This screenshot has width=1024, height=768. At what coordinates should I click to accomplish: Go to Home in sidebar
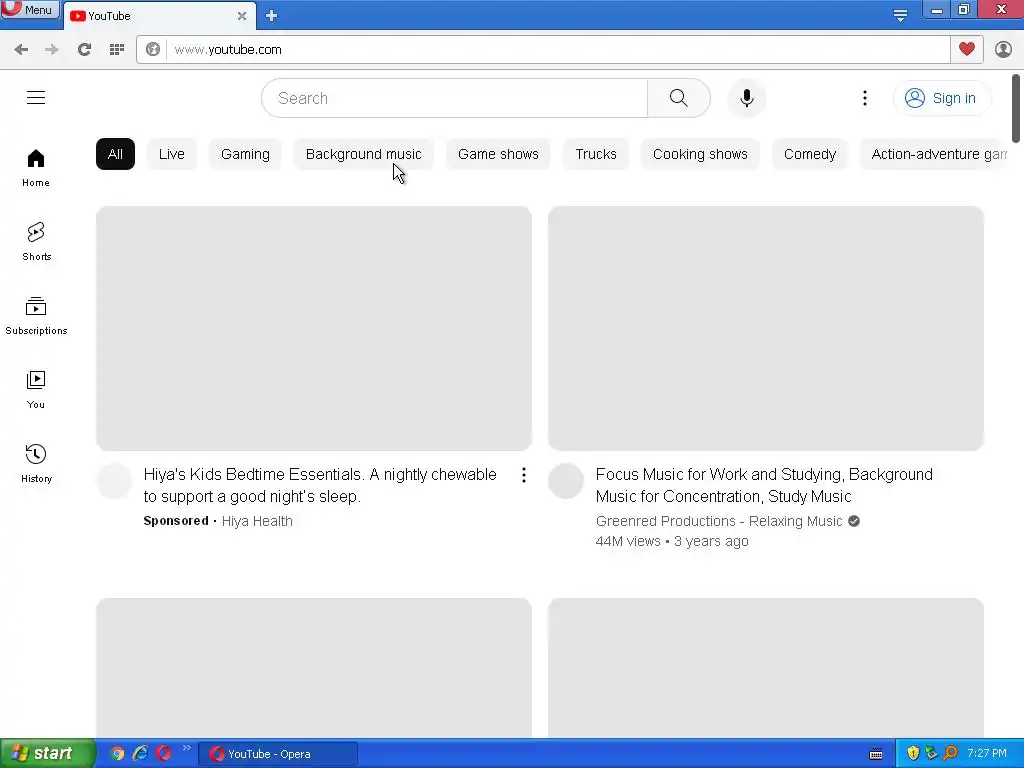coord(36,168)
